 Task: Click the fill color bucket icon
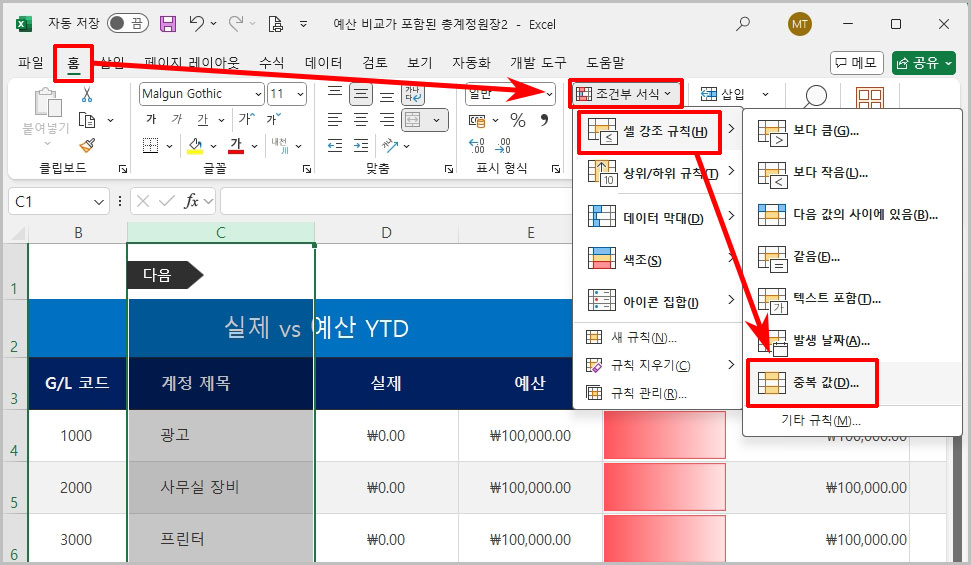click(195, 146)
